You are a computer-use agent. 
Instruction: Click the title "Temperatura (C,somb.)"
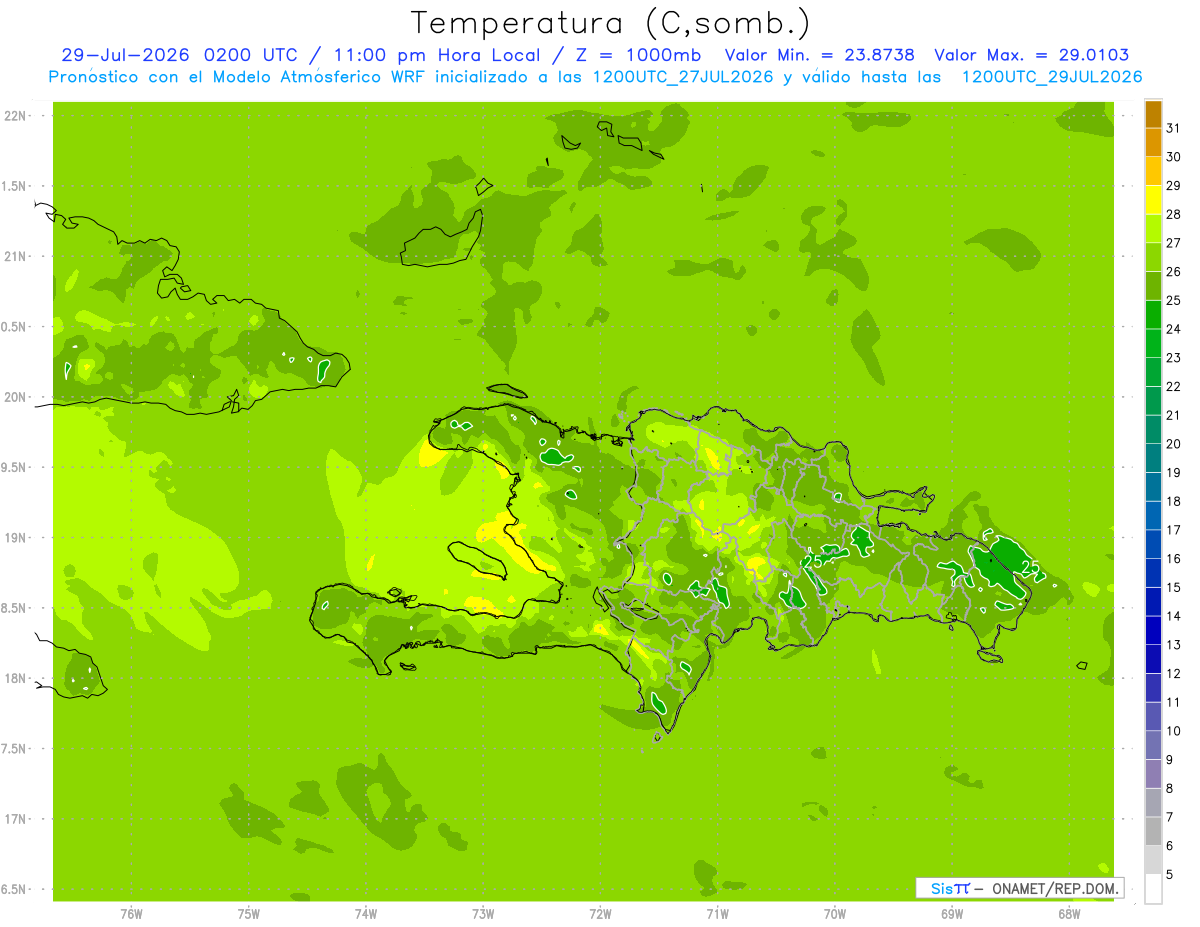(x=610, y=23)
